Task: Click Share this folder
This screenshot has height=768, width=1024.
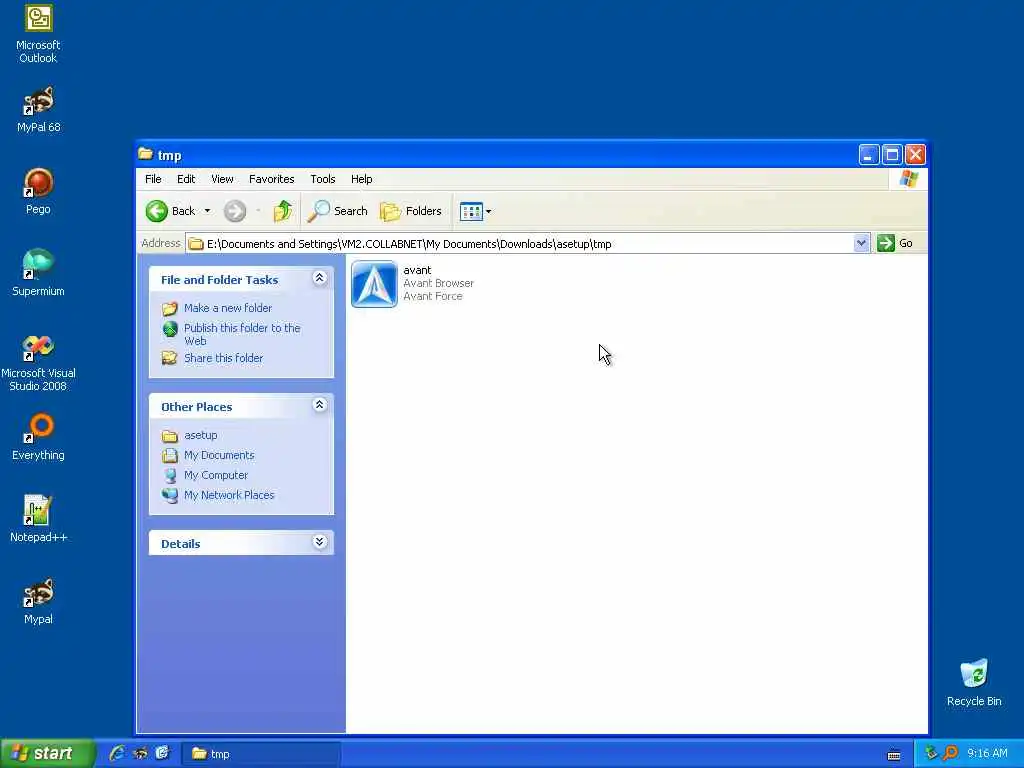Action: tap(223, 358)
